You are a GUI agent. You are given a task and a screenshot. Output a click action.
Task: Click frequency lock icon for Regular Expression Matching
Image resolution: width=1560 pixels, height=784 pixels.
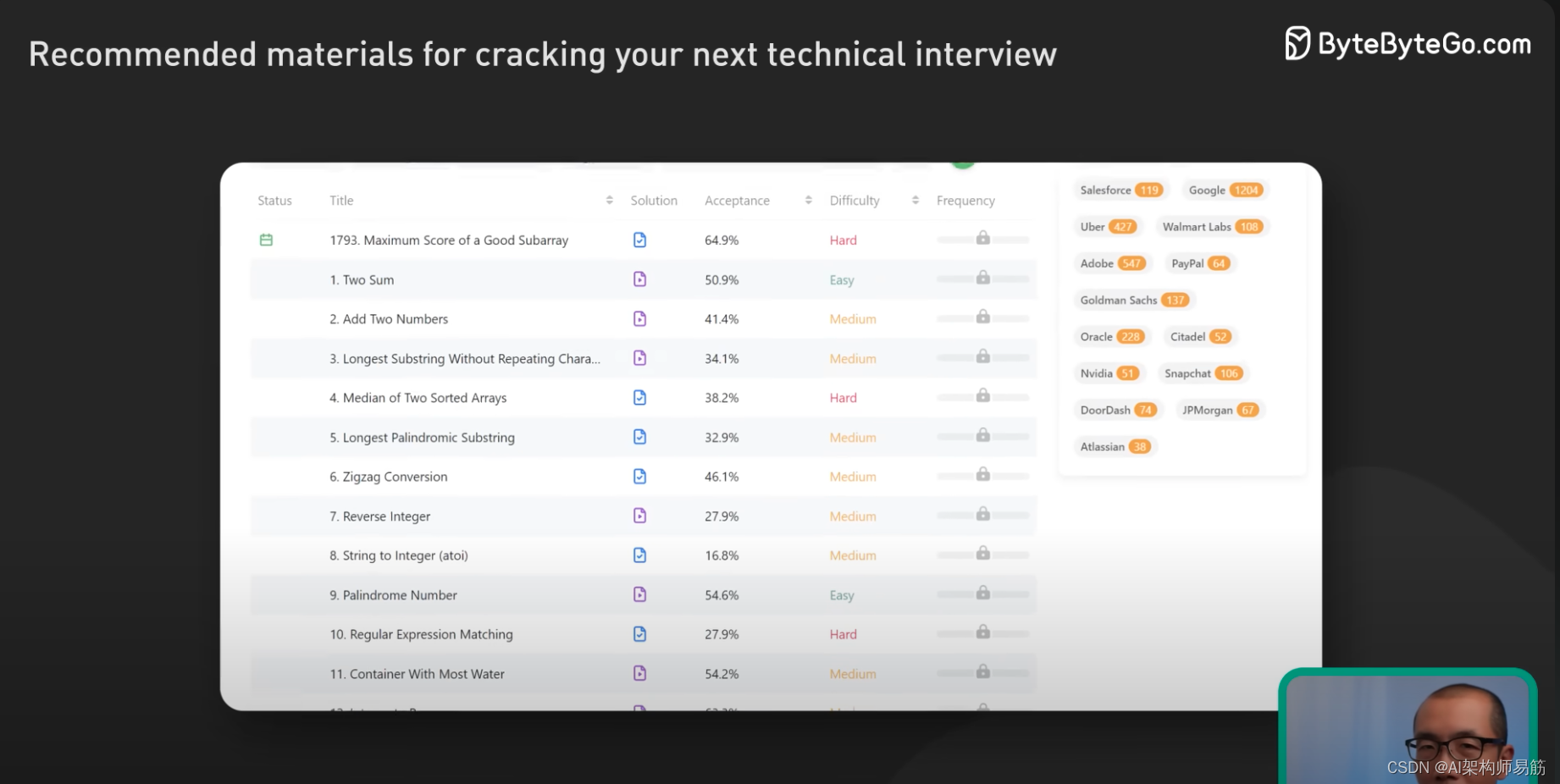click(982, 632)
